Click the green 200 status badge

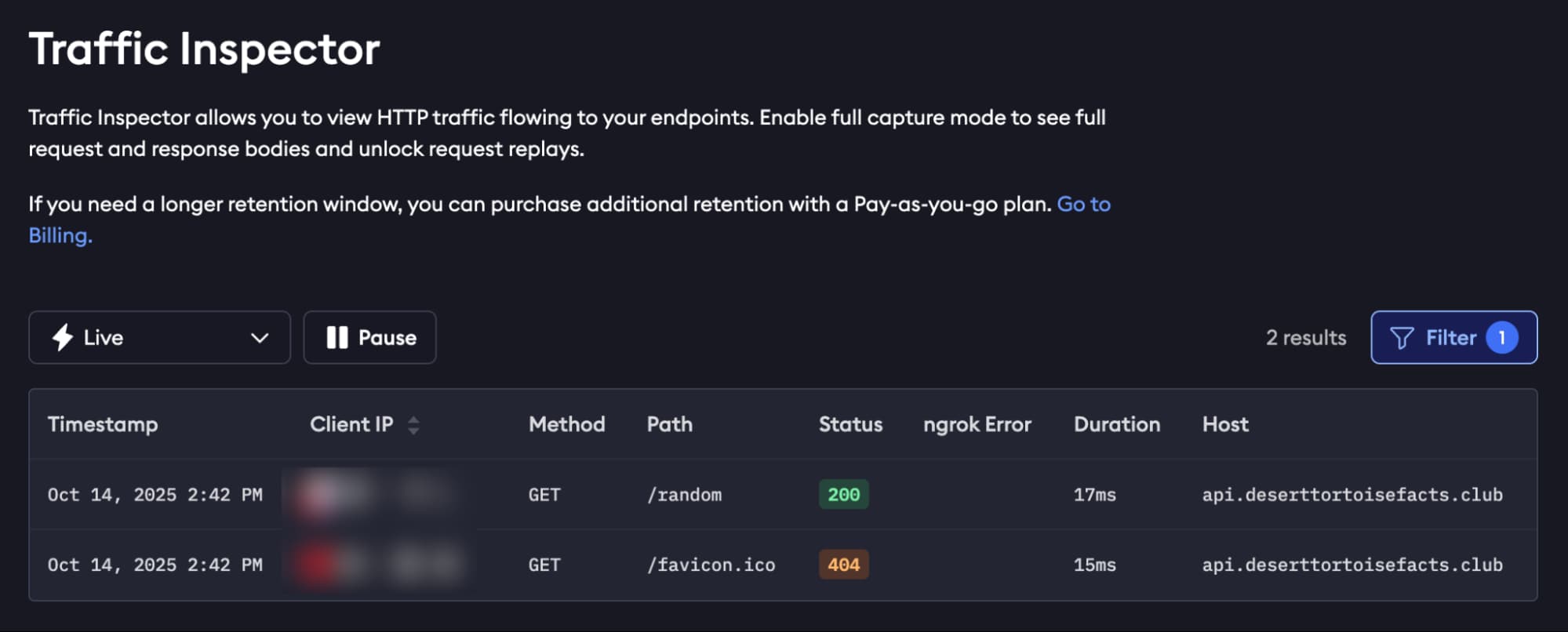pyautogui.click(x=843, y=495)
